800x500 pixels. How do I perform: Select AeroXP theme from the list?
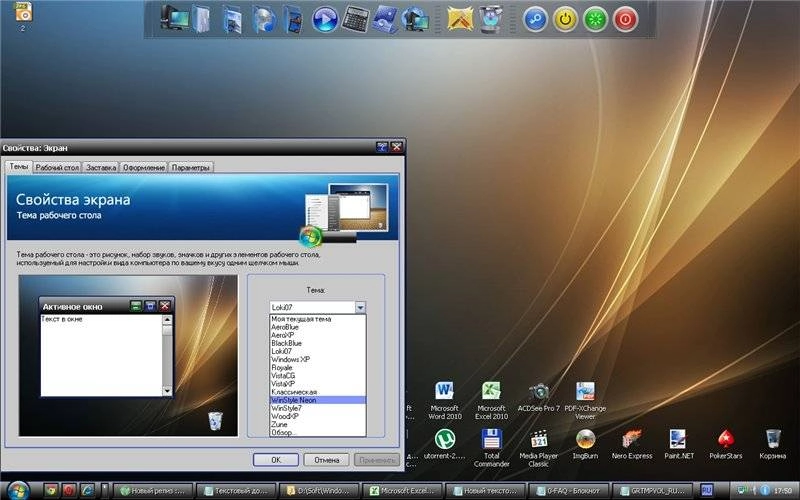pos(317,335)
